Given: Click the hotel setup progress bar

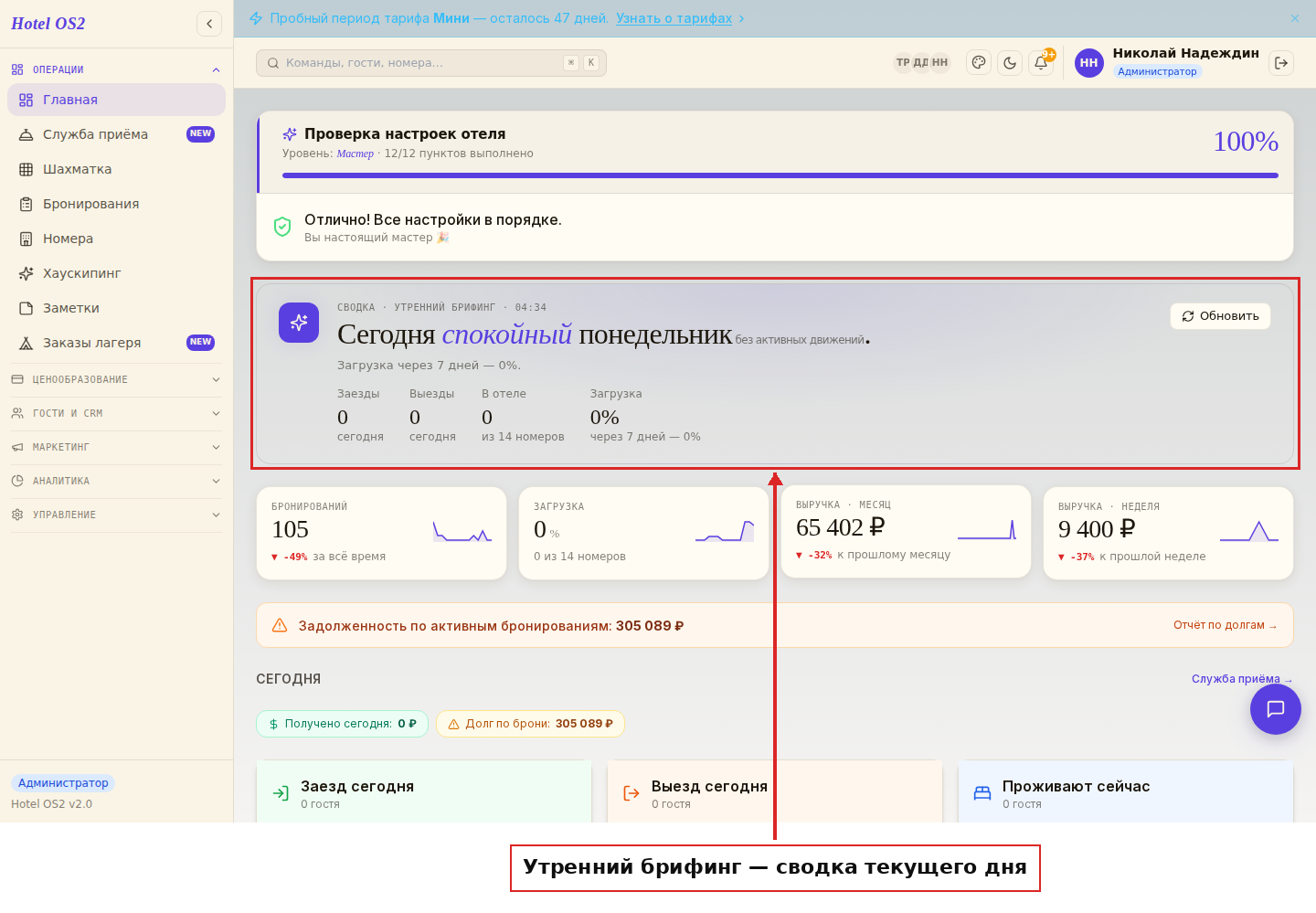Looking at the screenshot, I should point(780,175).
